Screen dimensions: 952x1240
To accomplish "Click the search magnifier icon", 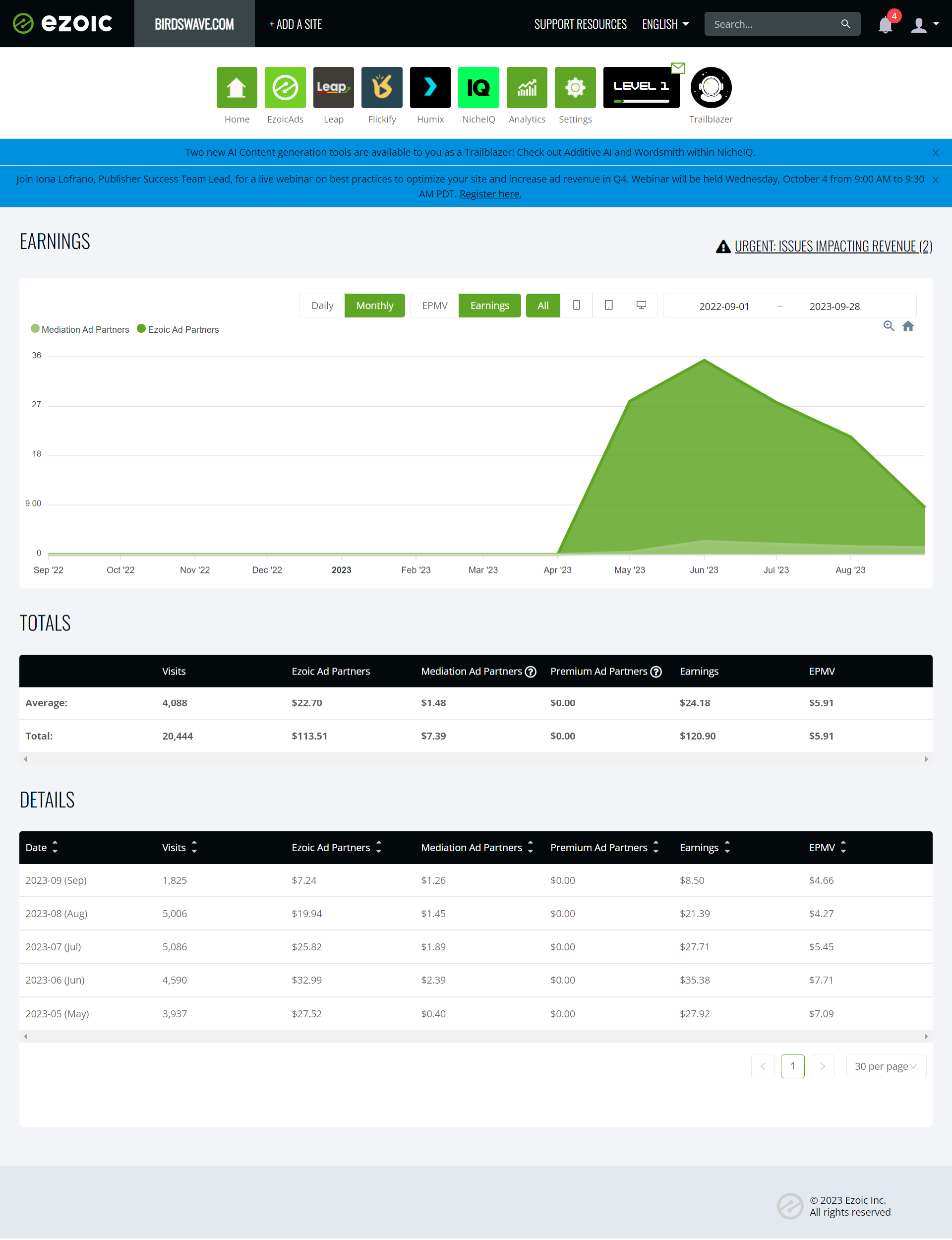I will tap(845, 24).
